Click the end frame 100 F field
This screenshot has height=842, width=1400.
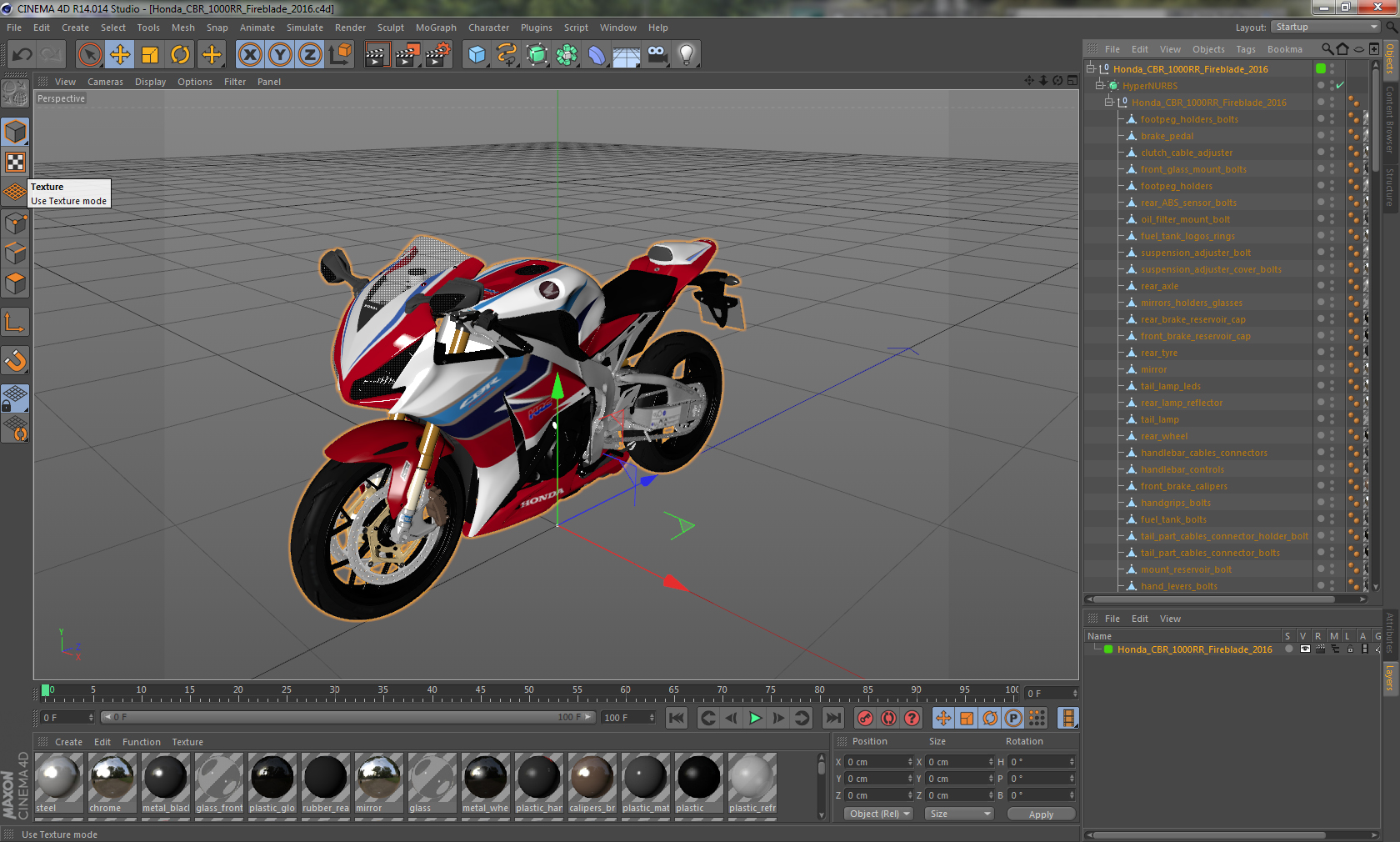[628, 718]
